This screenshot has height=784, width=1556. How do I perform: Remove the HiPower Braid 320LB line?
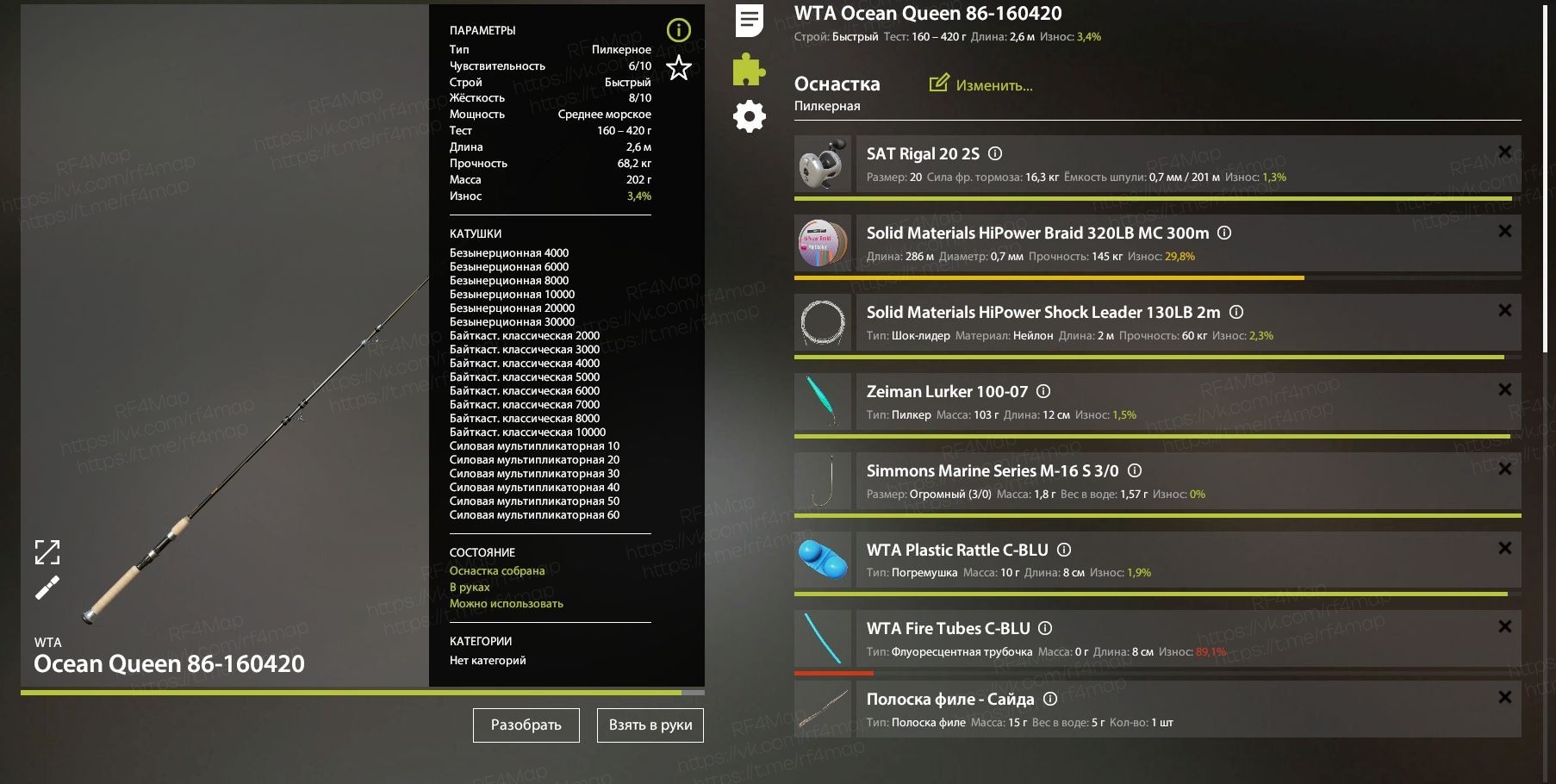(1504, 231)
